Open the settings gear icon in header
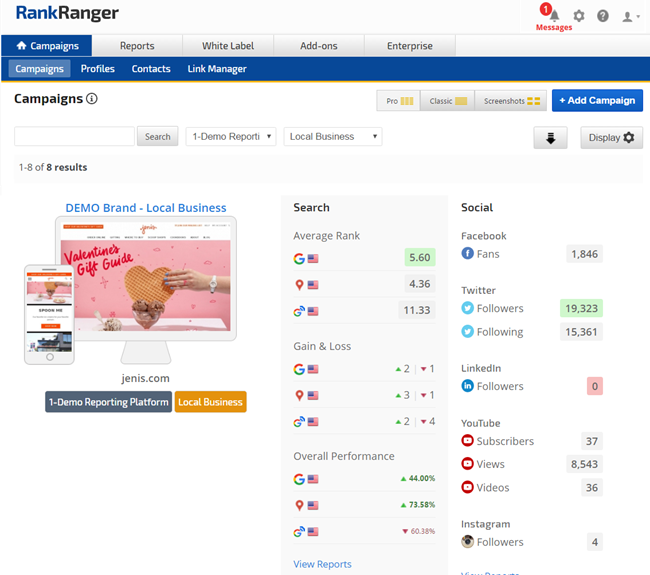 [579, 16]
